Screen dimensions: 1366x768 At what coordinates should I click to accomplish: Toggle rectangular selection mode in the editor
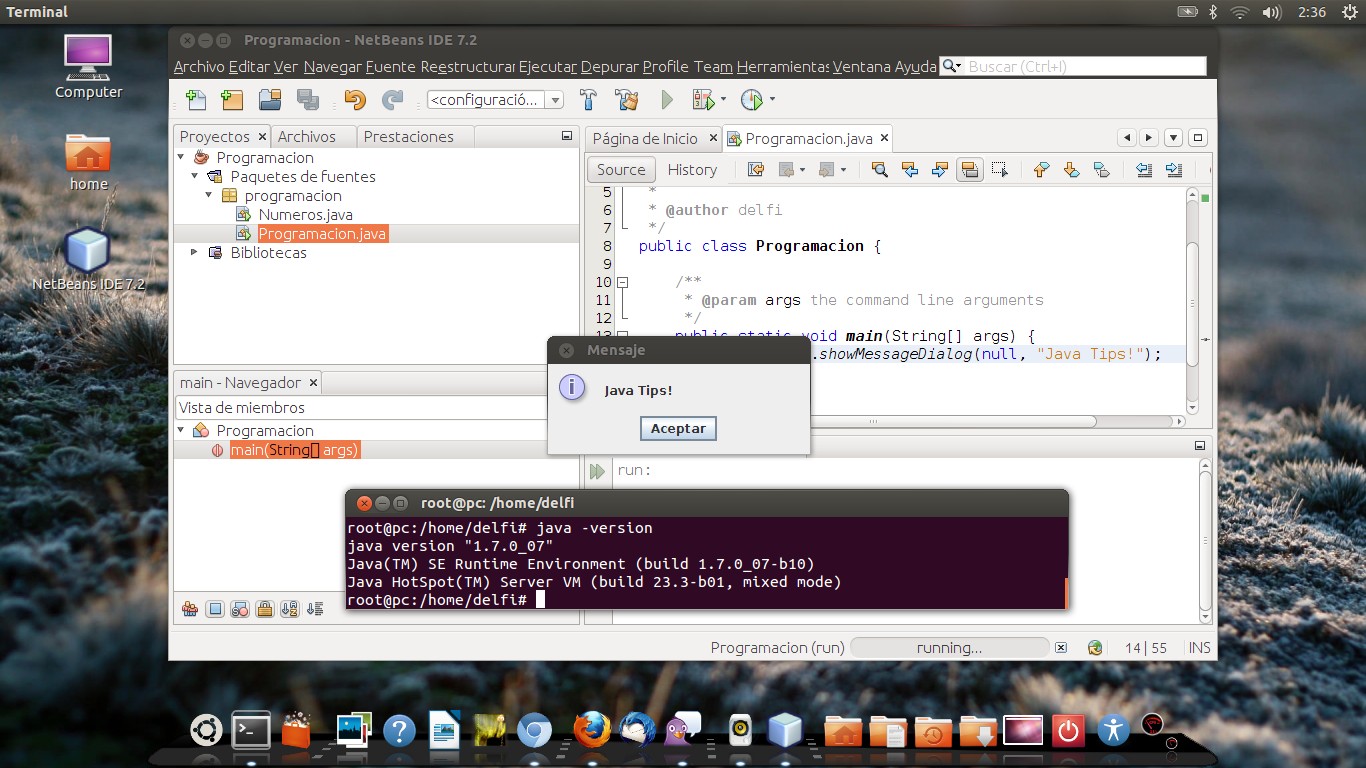click(x=1001, y=169)
